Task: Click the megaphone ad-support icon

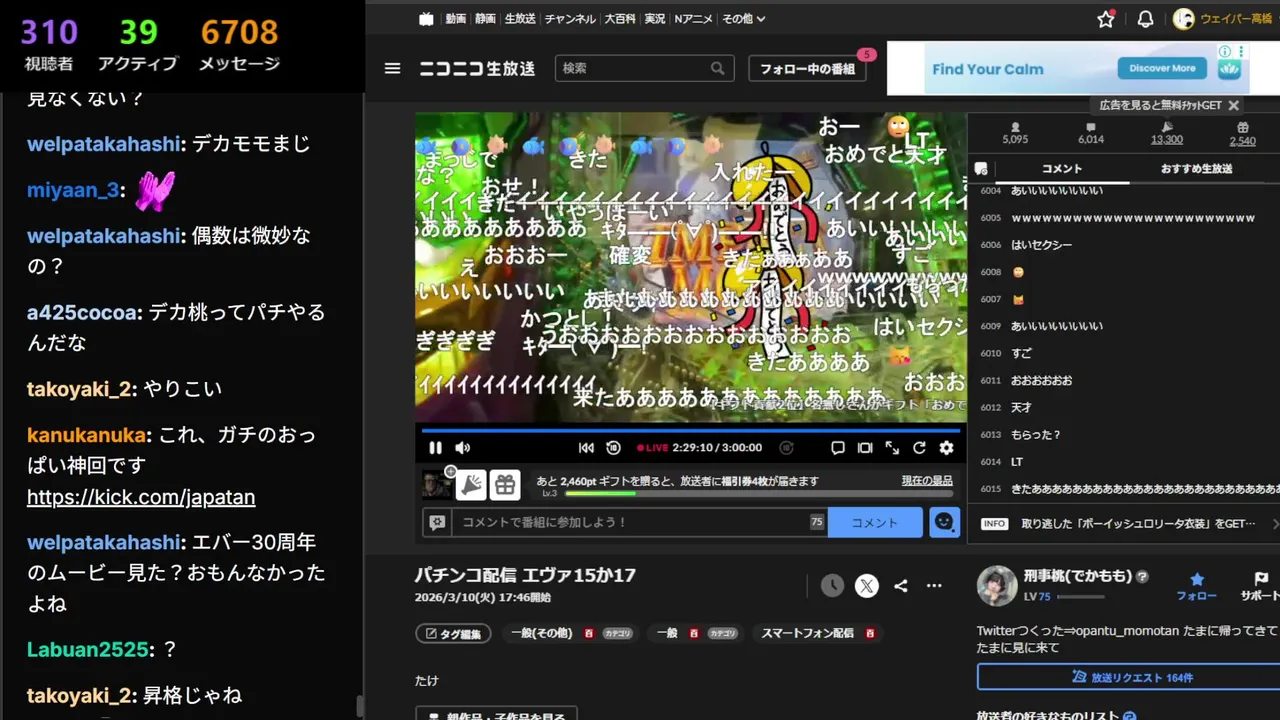Action: (472, 485)
